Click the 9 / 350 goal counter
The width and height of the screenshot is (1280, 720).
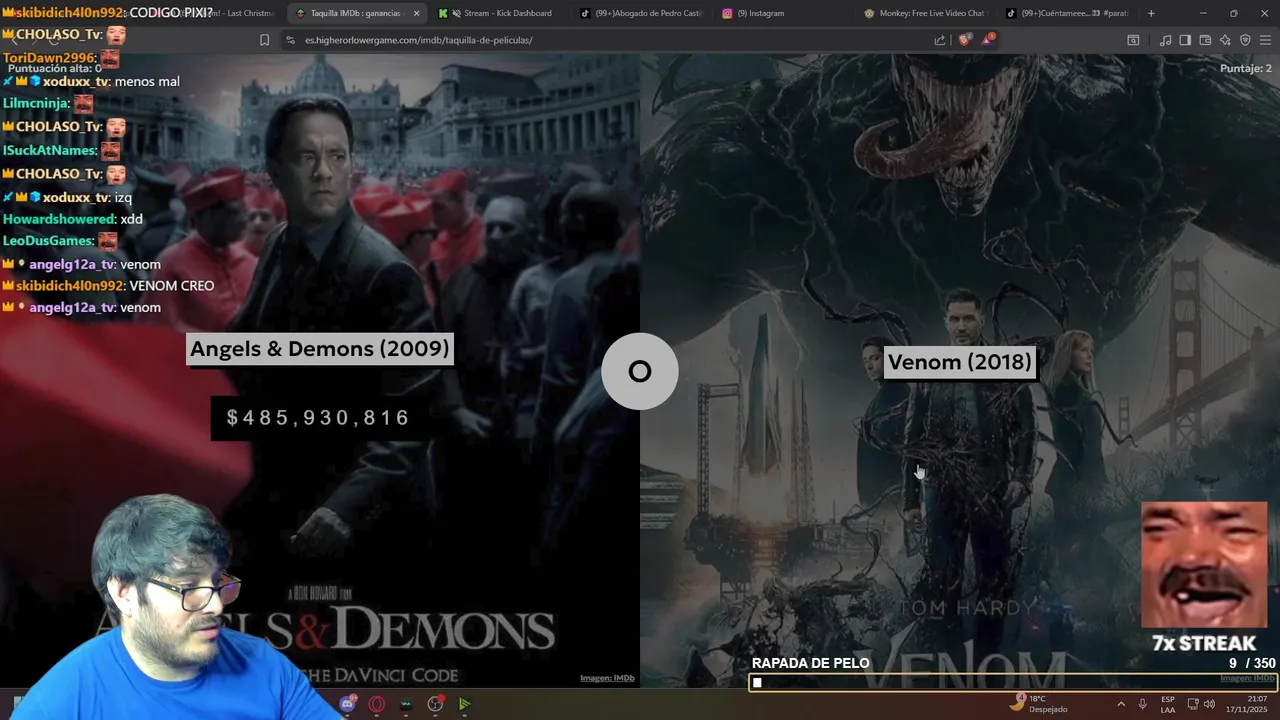tap(1252, 663)
